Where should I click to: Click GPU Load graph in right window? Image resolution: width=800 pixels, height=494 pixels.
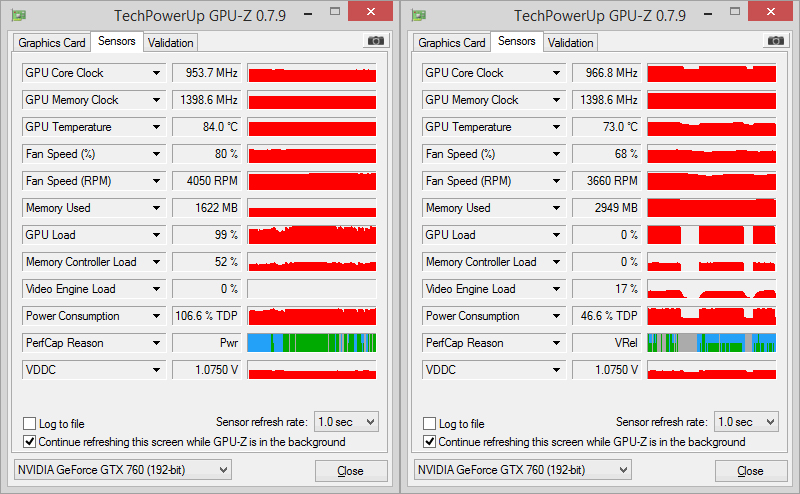(712, 235)
